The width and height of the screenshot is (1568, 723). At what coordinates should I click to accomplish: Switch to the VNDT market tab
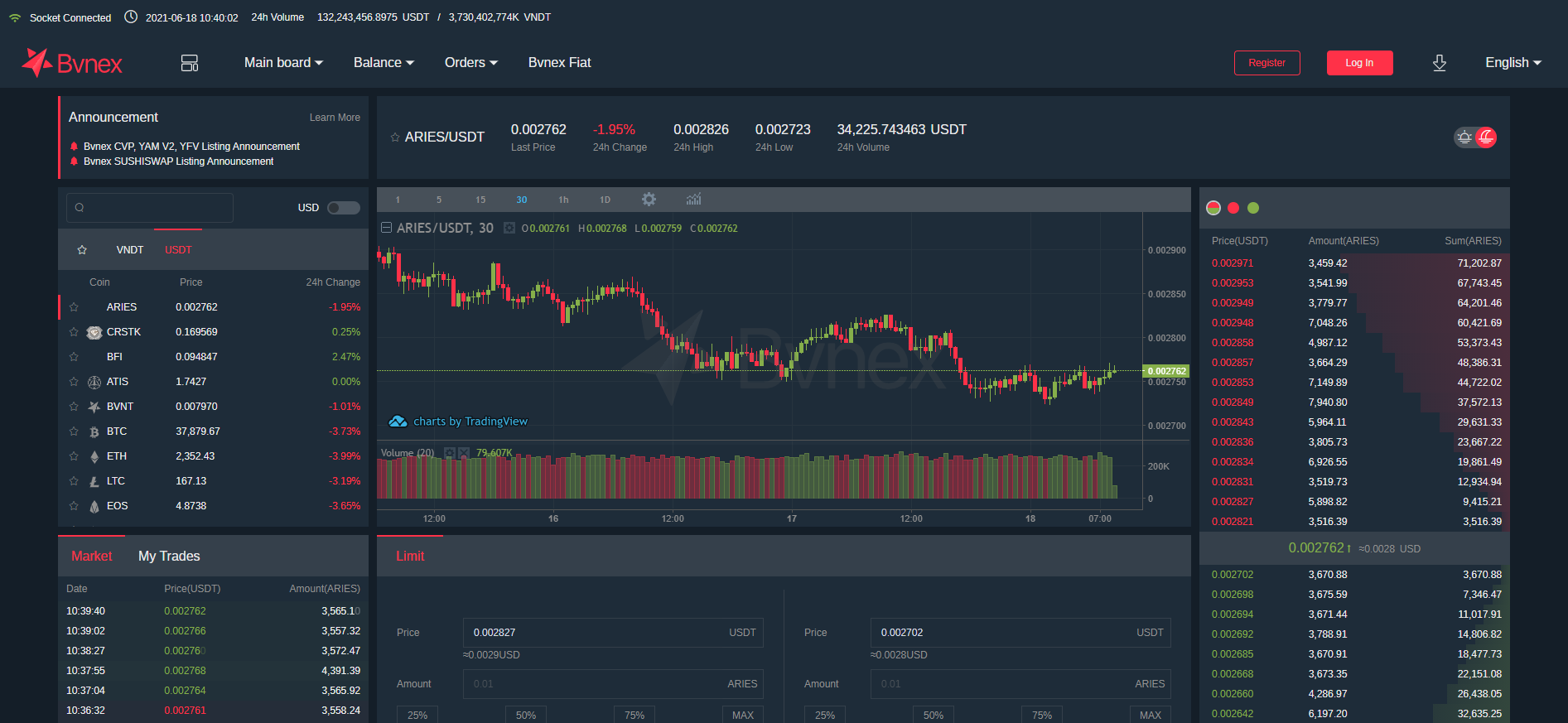[130, 250]
